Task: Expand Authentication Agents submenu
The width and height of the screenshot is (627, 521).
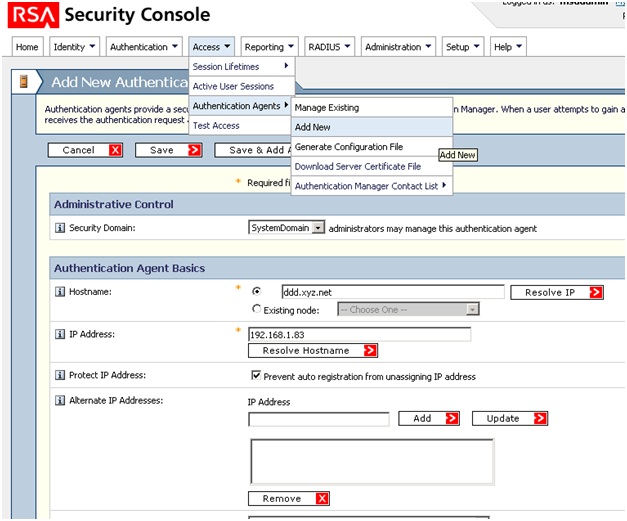Action: (x=240, y=106)
